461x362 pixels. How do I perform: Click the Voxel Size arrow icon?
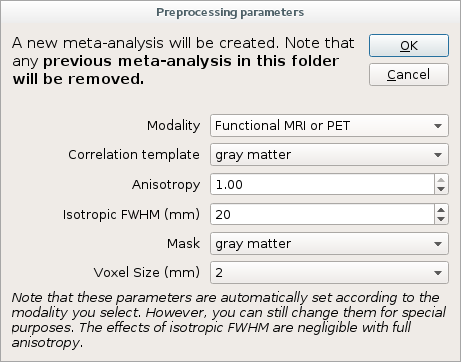click(x=438, y=273)
